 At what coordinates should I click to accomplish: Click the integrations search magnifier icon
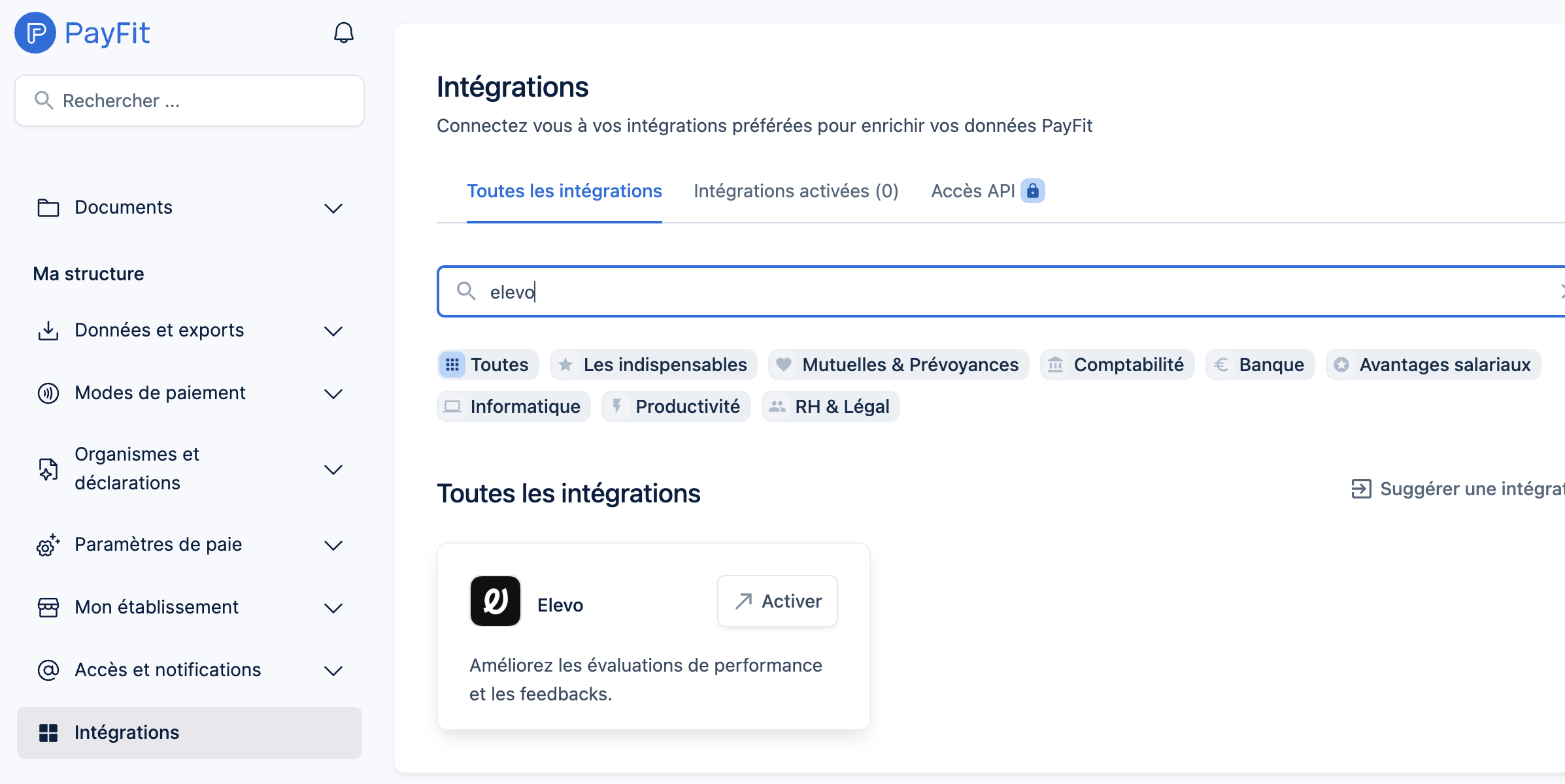coord(466,291)
